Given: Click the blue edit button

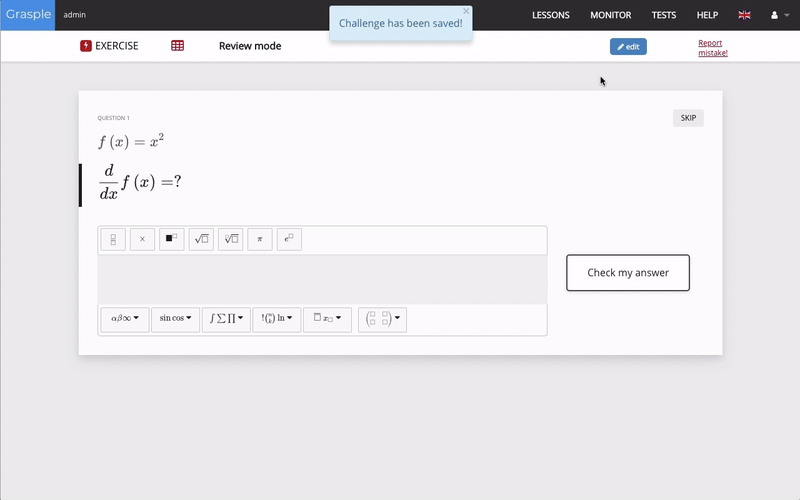Looking at the screenshot, I should [x=628, y=46].
